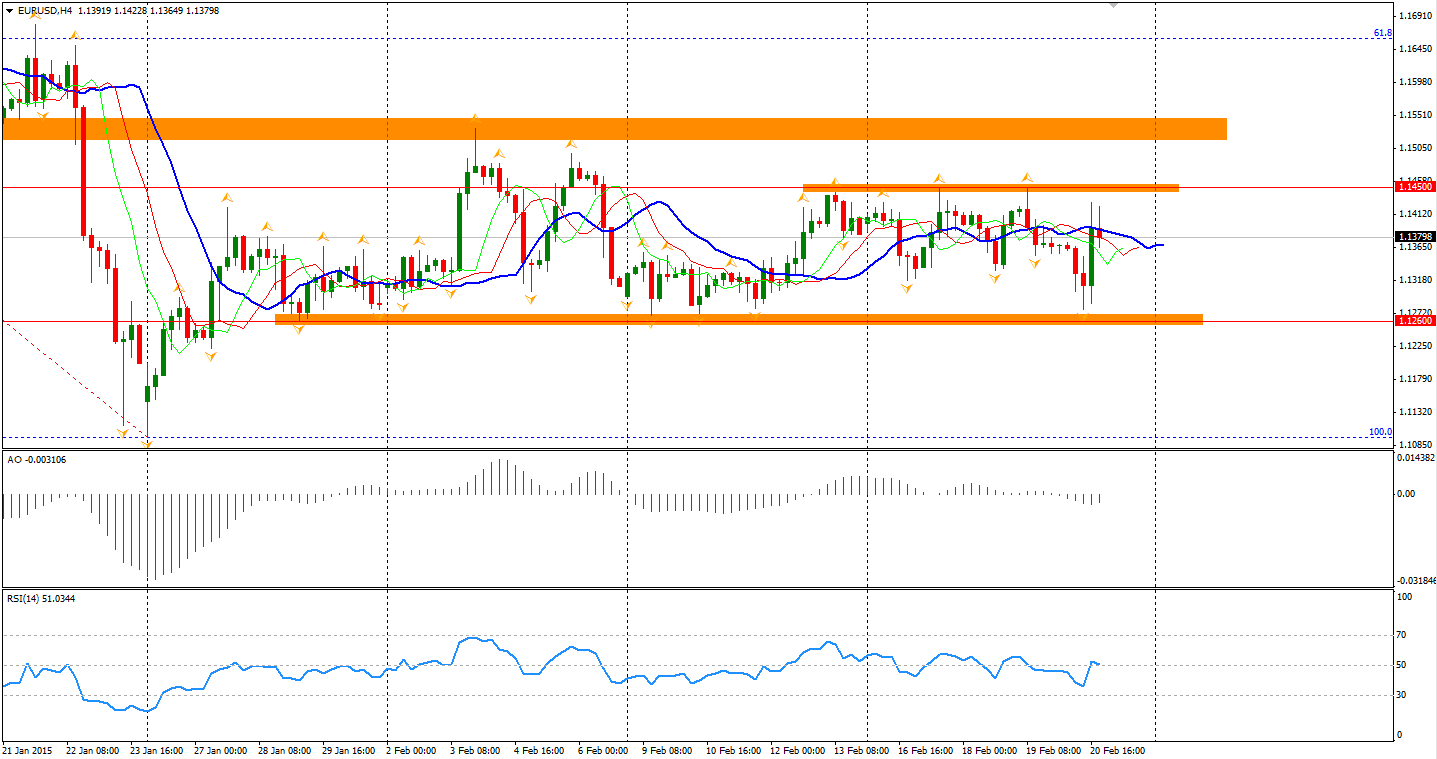Click the 1.10850 price axis label
This screenshot has width=1437, height=759.
click(1414, 444)
